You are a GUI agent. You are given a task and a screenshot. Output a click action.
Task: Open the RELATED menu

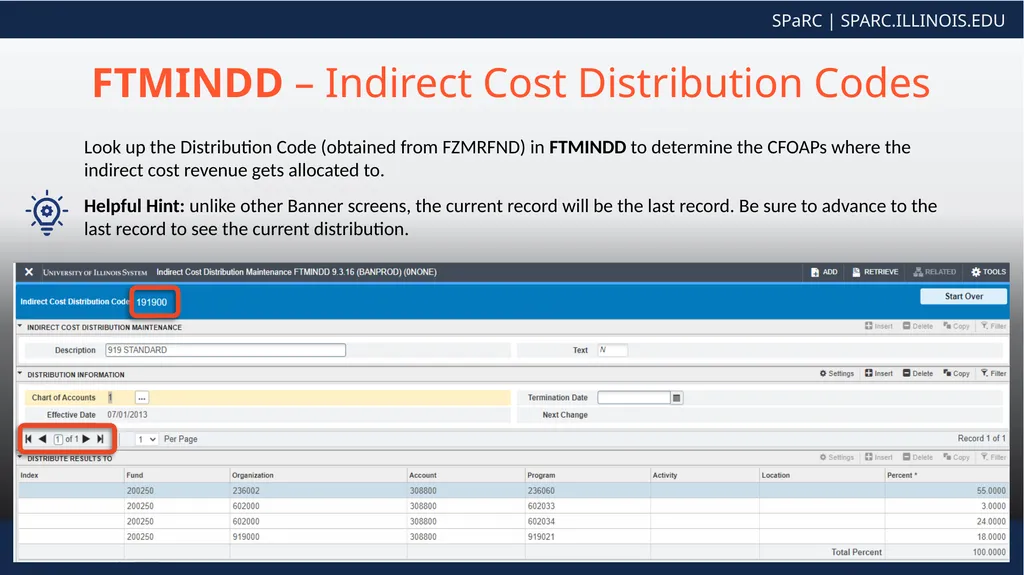point(935,272)
